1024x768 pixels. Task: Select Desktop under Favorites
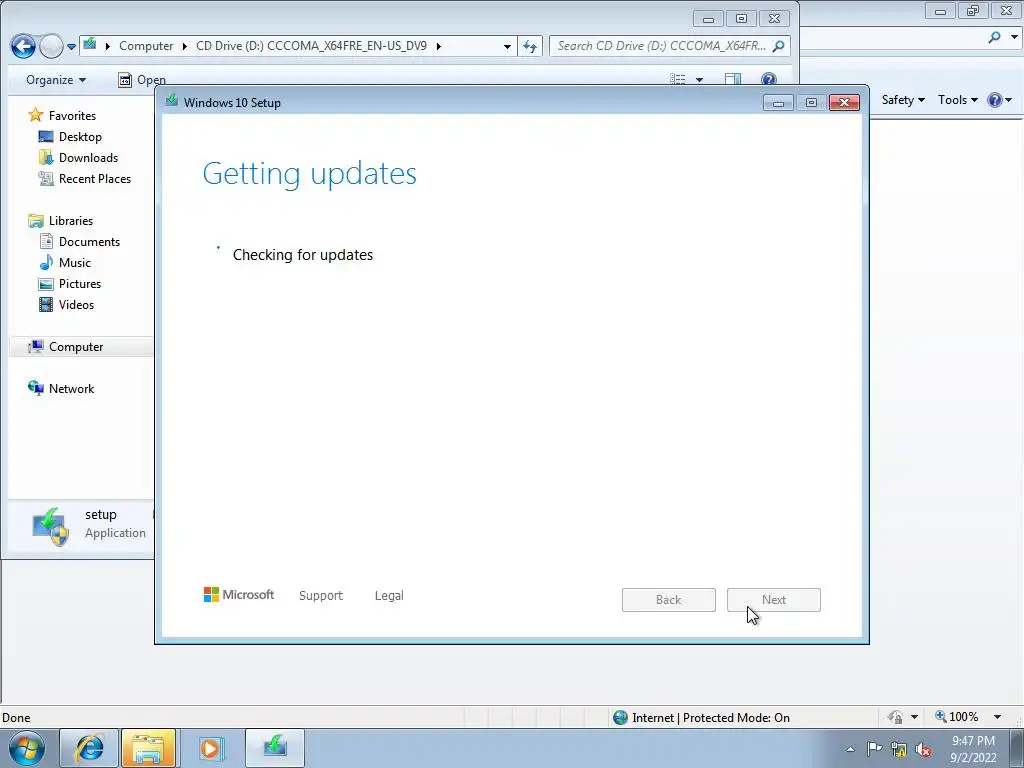(x=70, y=136)
